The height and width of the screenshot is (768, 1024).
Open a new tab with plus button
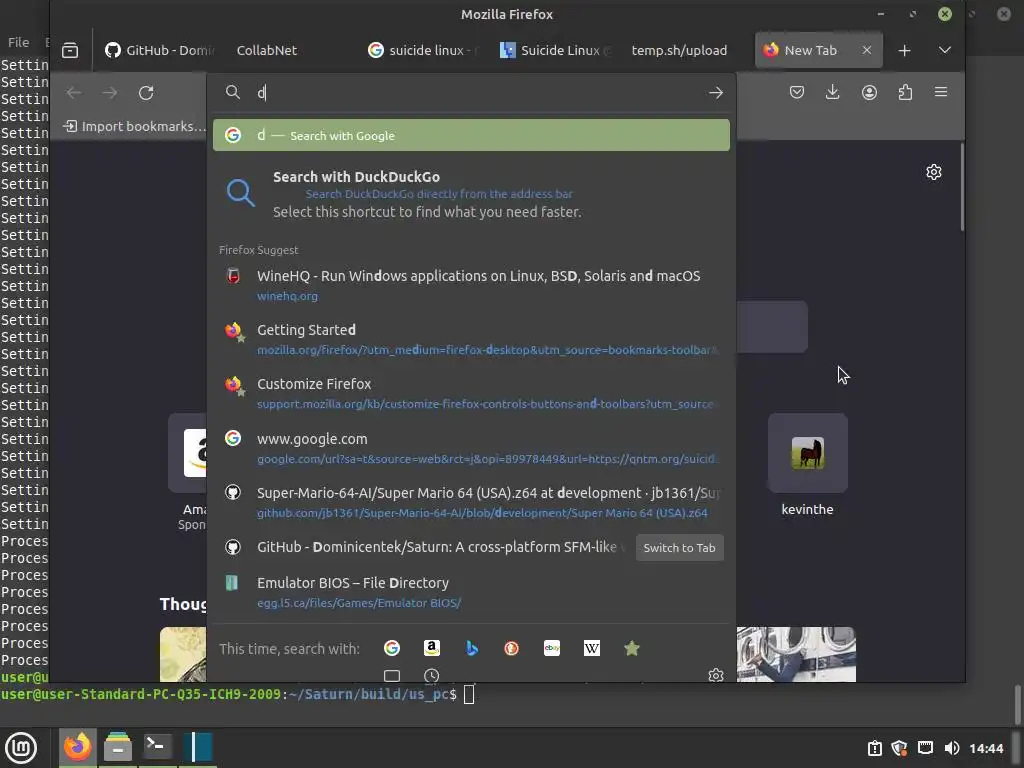pyautogui.click(x=904, y=50)
